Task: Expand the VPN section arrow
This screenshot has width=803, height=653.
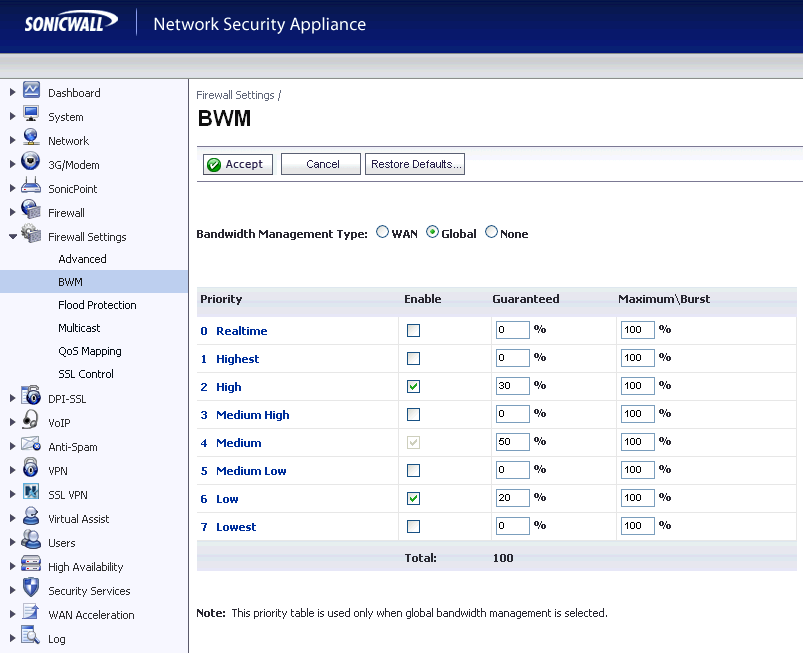Action: pyautogui.click(x=12, y=470)
